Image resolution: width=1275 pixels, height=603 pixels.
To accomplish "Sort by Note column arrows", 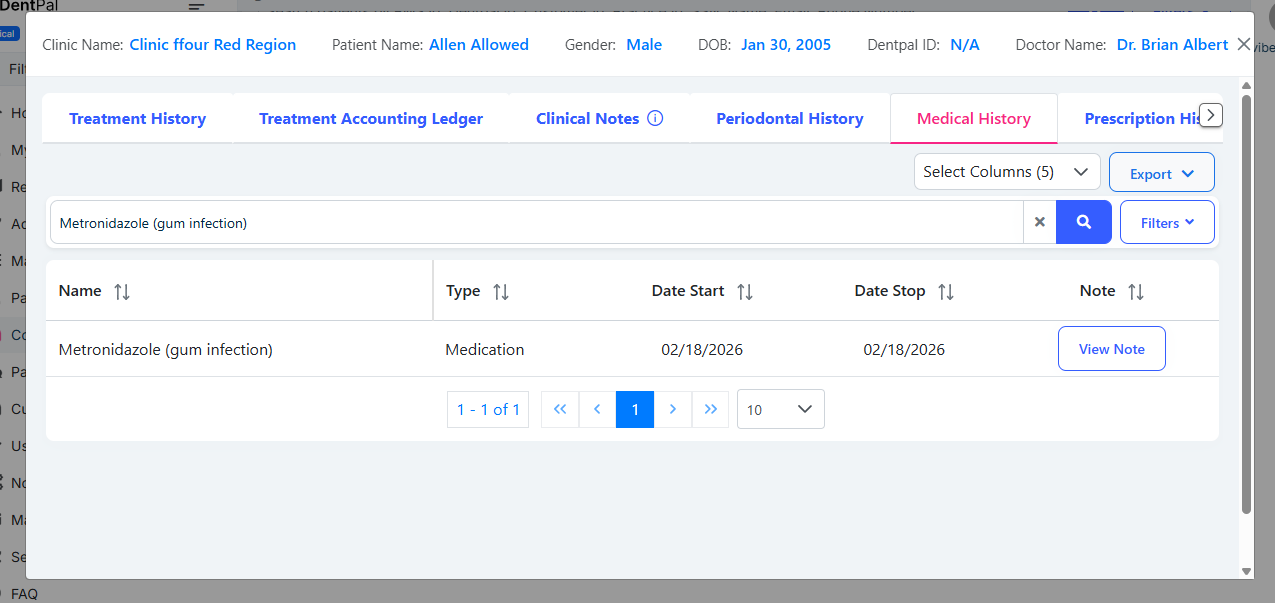I will click(x=1135, y=291).
